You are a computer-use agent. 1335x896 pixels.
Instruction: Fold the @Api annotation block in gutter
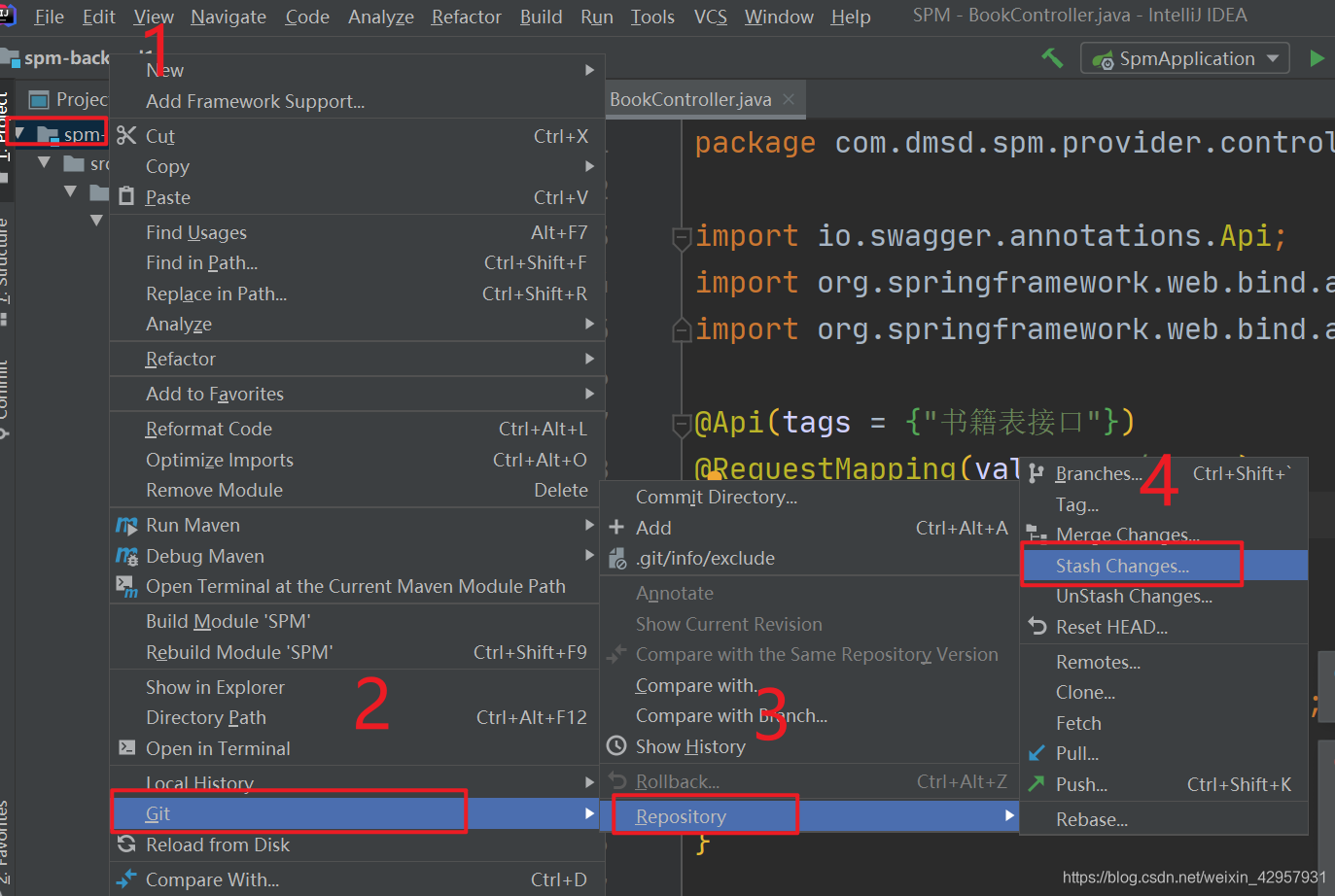pos(683,424)
